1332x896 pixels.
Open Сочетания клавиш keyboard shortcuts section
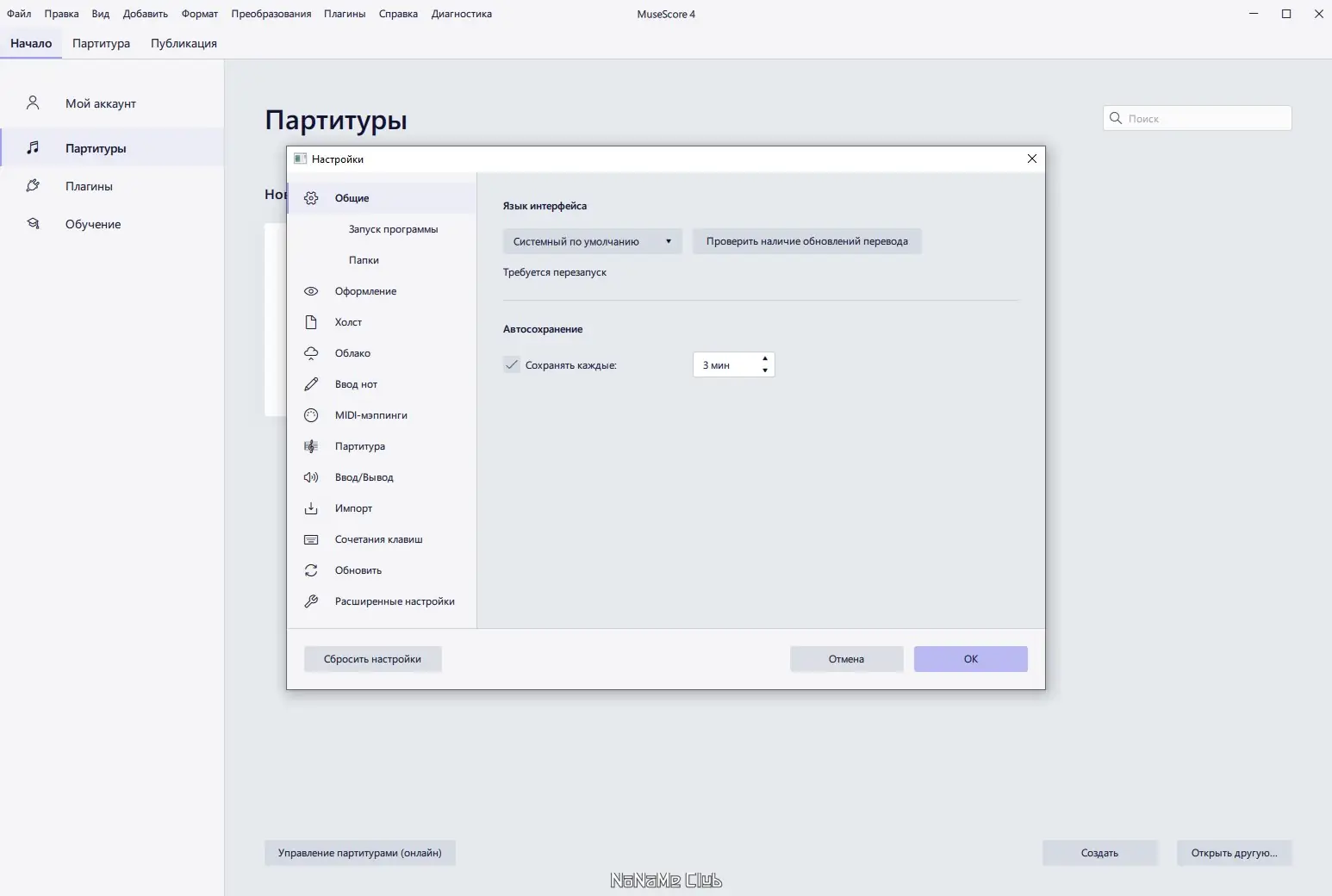(x=379, y=539)
